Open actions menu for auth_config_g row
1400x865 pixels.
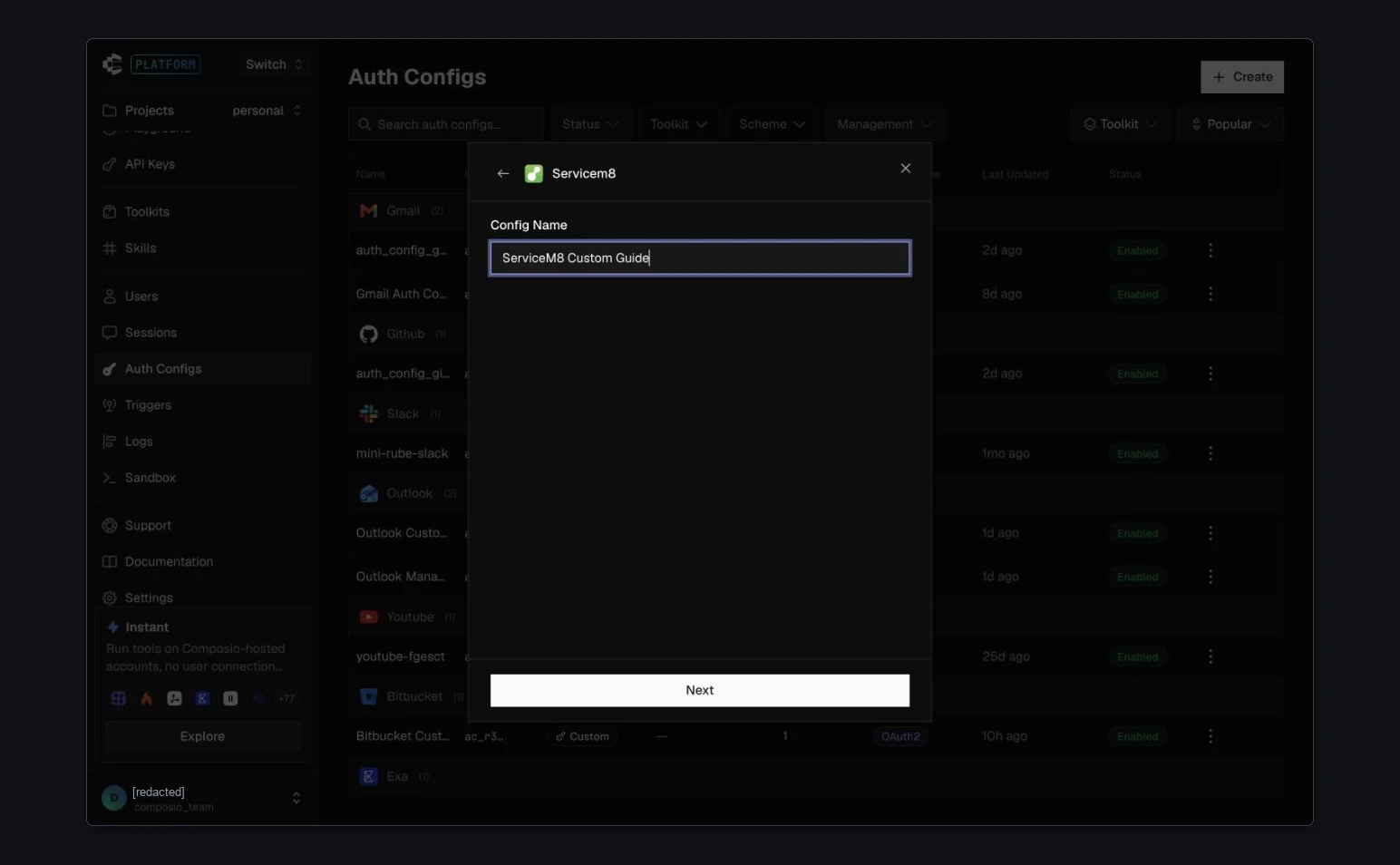tap(1210, 250)
